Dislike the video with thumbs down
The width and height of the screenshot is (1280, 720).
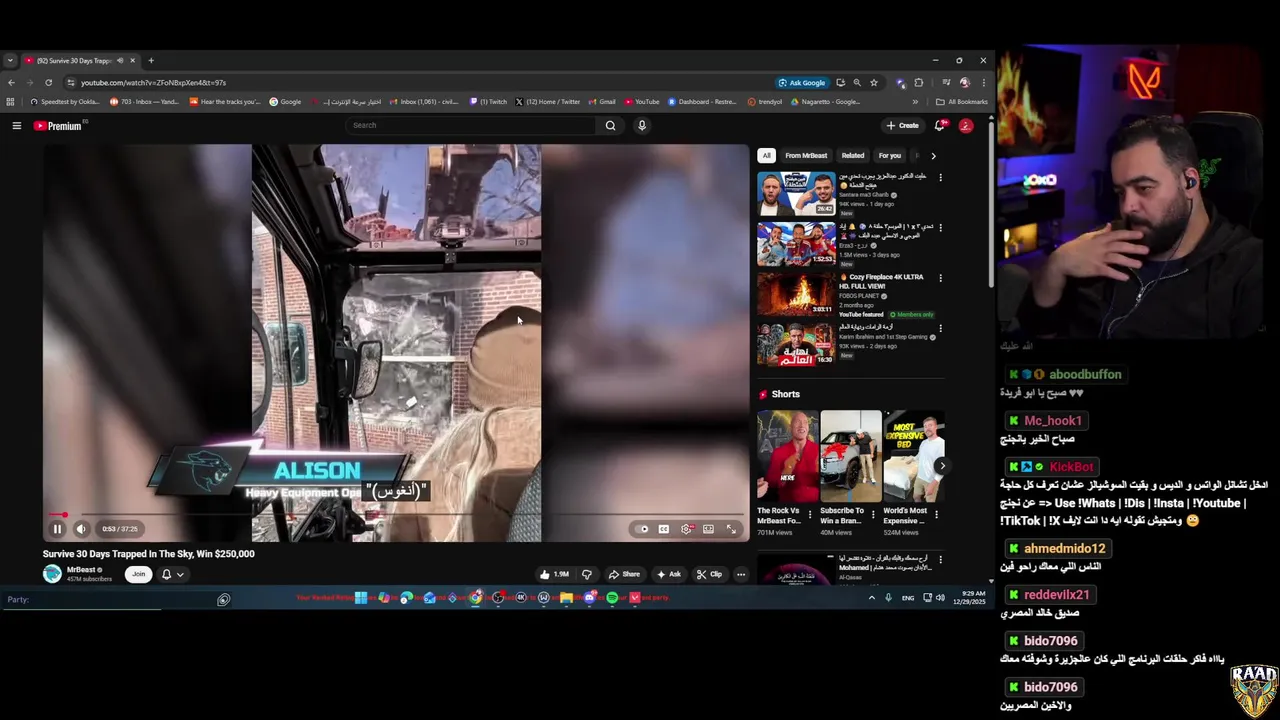[x=587, y=574]
